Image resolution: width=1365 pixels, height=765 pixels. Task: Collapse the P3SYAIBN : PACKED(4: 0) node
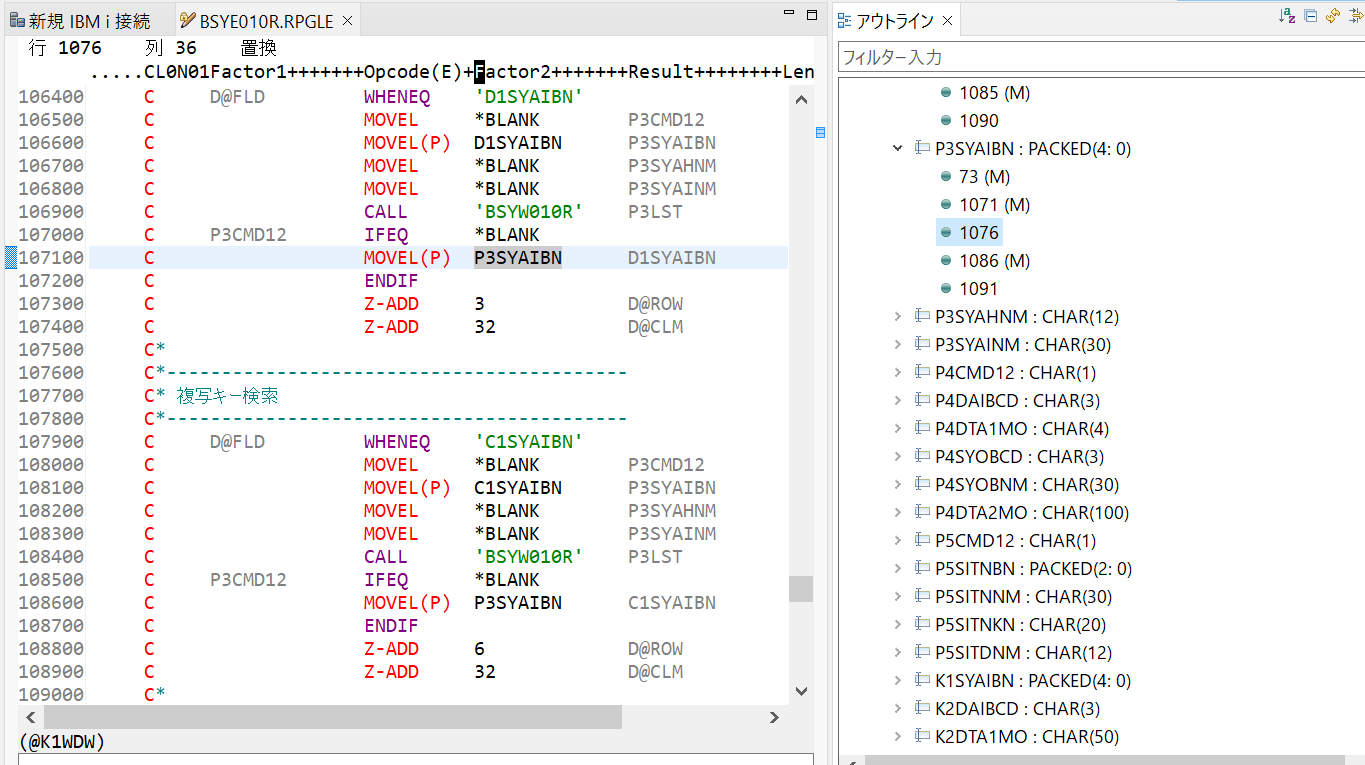(898, 148)
